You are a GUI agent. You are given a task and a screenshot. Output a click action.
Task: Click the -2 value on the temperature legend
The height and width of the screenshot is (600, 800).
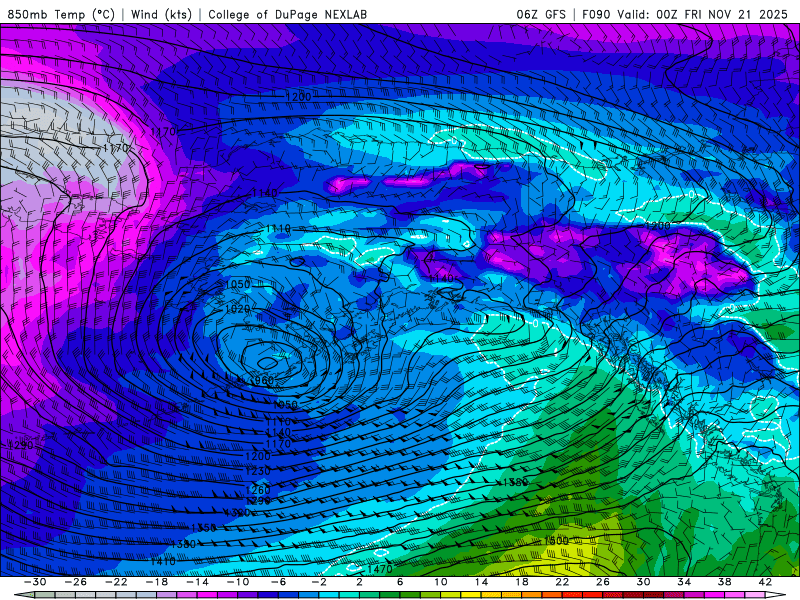pos(319,582)
